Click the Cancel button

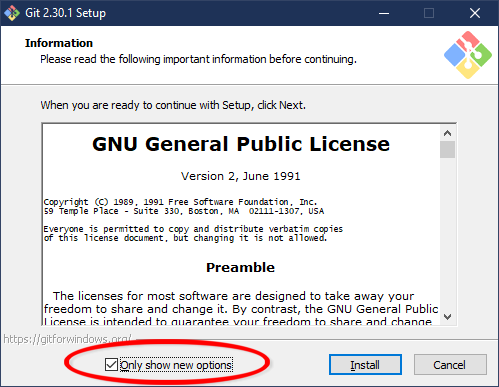point(450,365)
